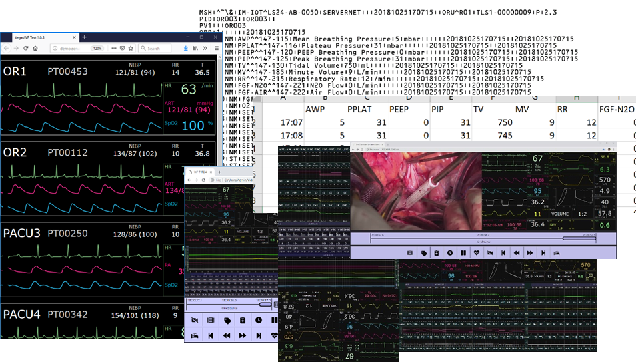Expand the browser toolbar overflow chevron
636x362 pixels.
pos(205,48)
